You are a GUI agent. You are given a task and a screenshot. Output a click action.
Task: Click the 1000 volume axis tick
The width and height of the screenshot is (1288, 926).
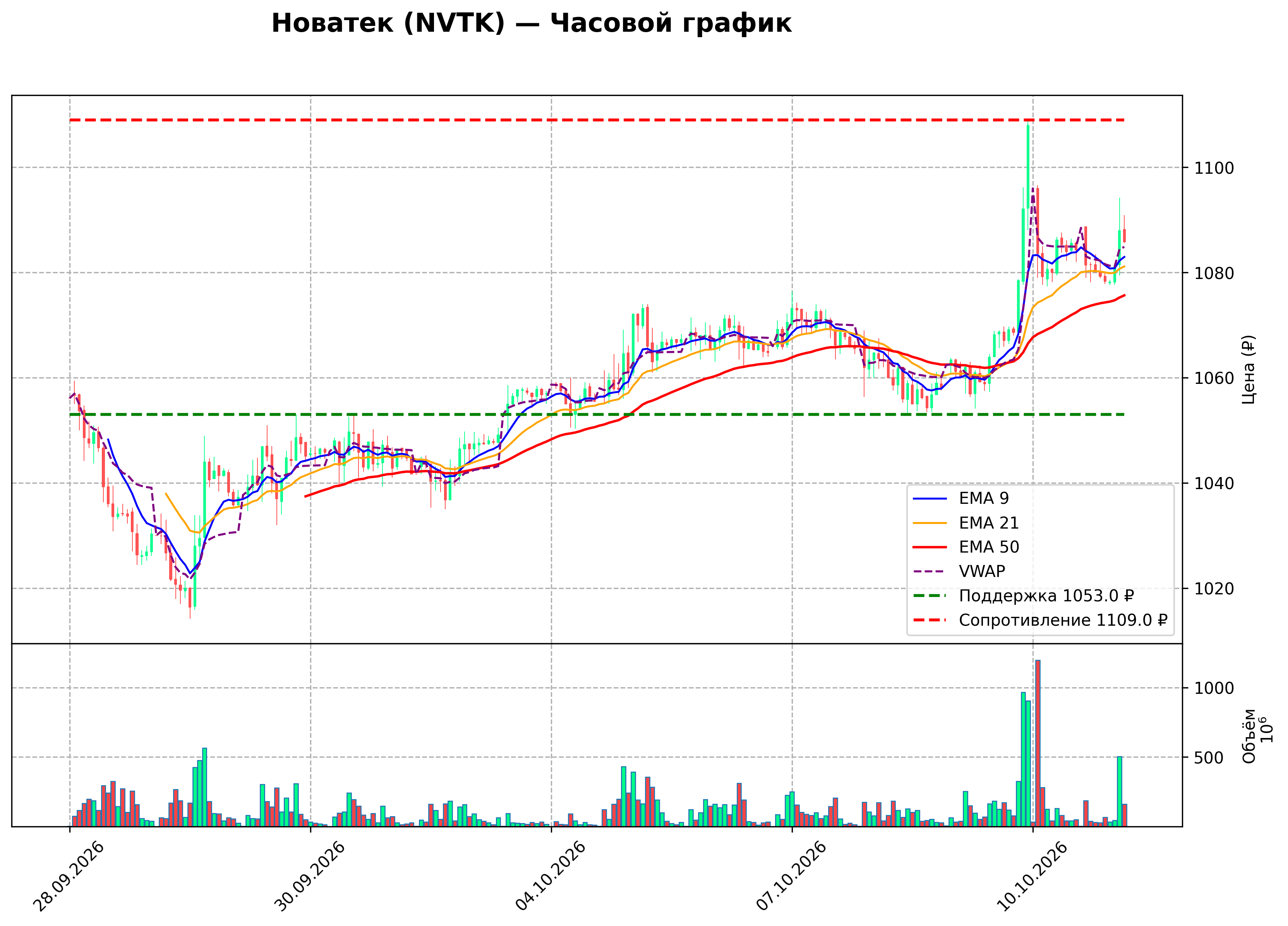tap(1214, 688)
